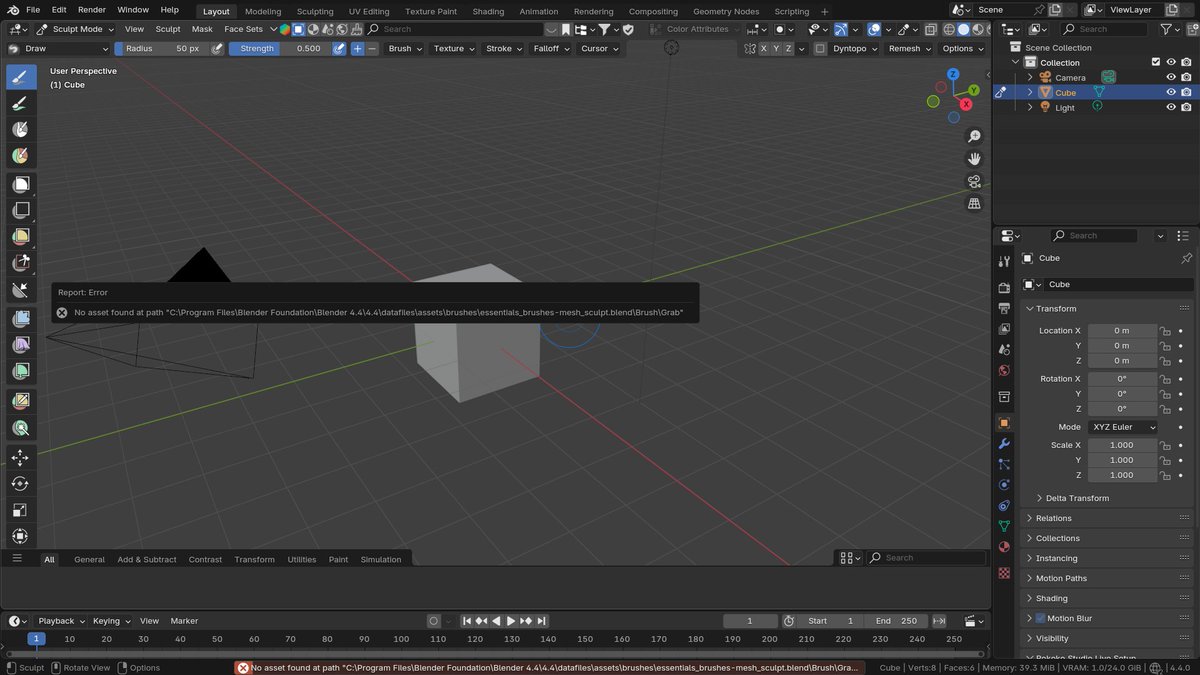Click the pan view hand icon
The height and width of the screenshot is (675, 1200).
(974, 159)
